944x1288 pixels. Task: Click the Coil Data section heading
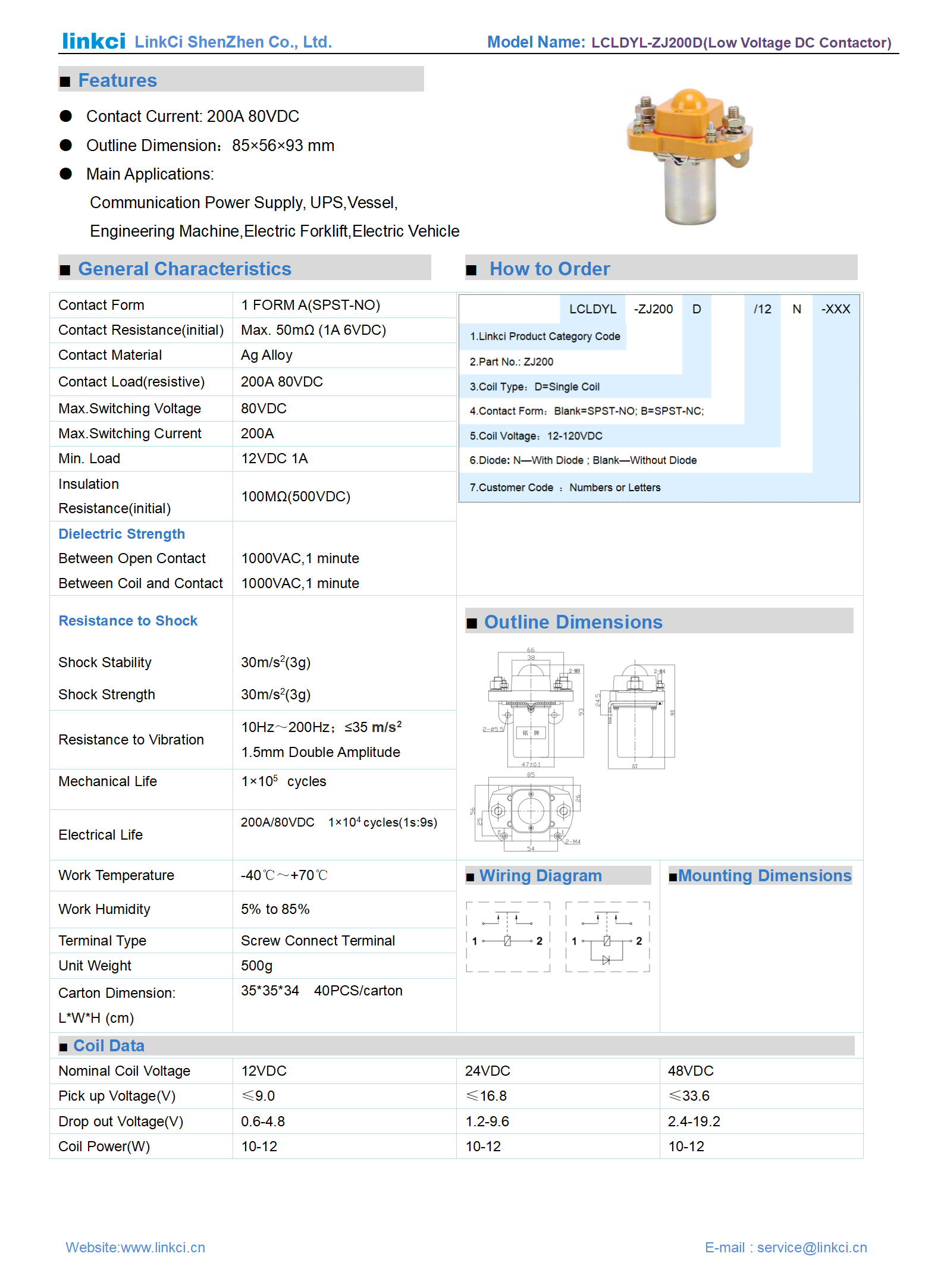pos(109,1045)
